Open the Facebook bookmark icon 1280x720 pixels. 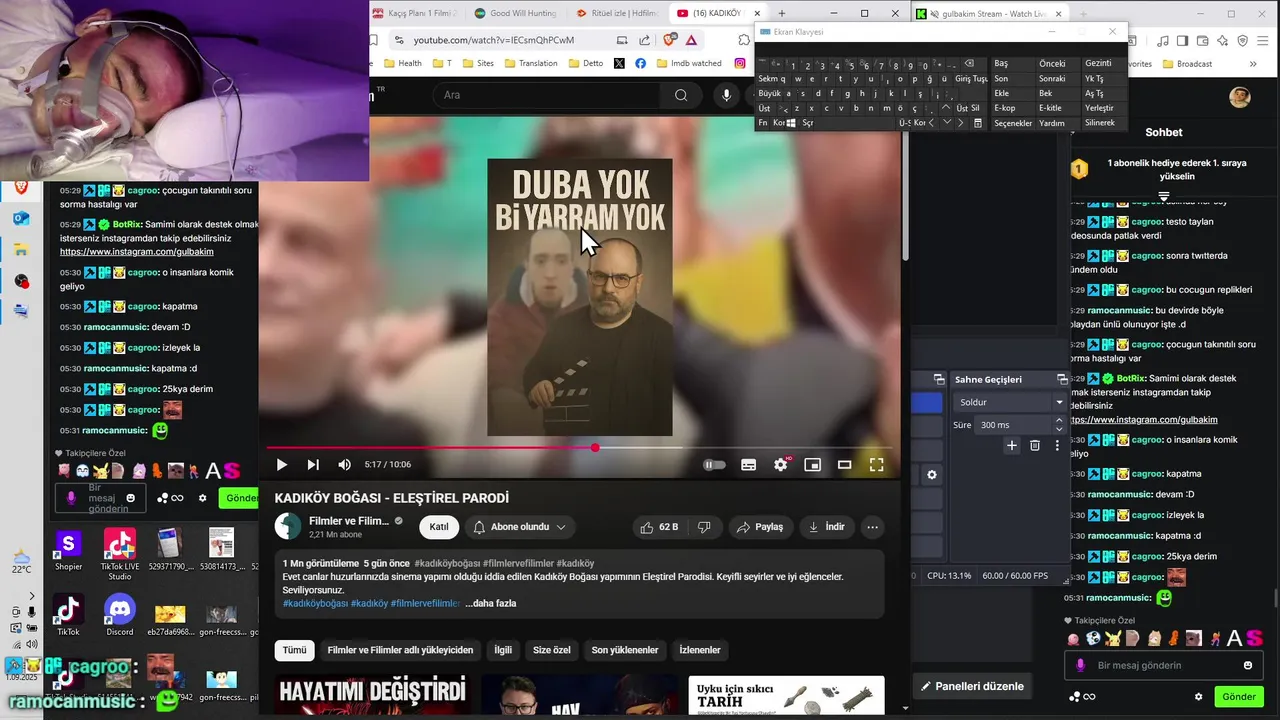pyautogui.click(x=640, y=63)
